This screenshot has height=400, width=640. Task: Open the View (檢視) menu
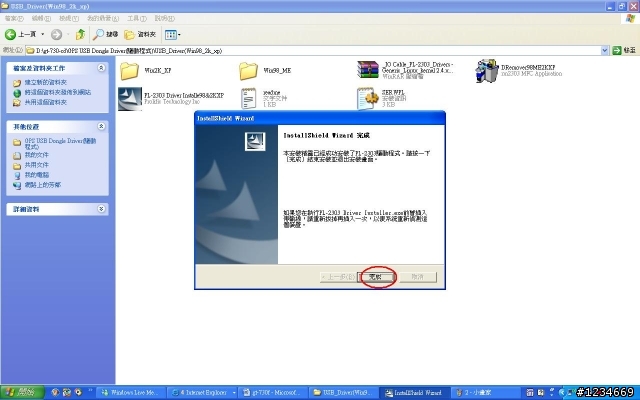69,18
